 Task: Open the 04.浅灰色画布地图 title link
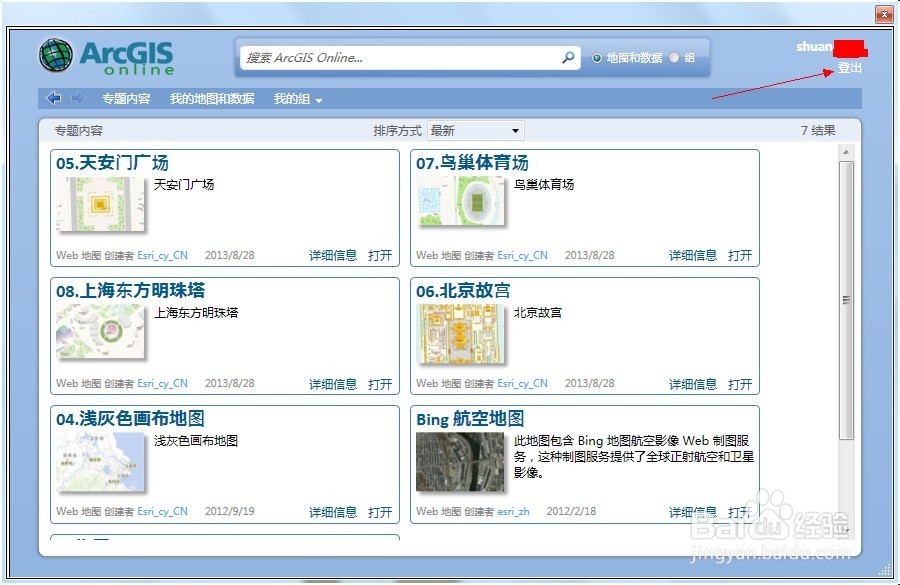click(130, 419)
